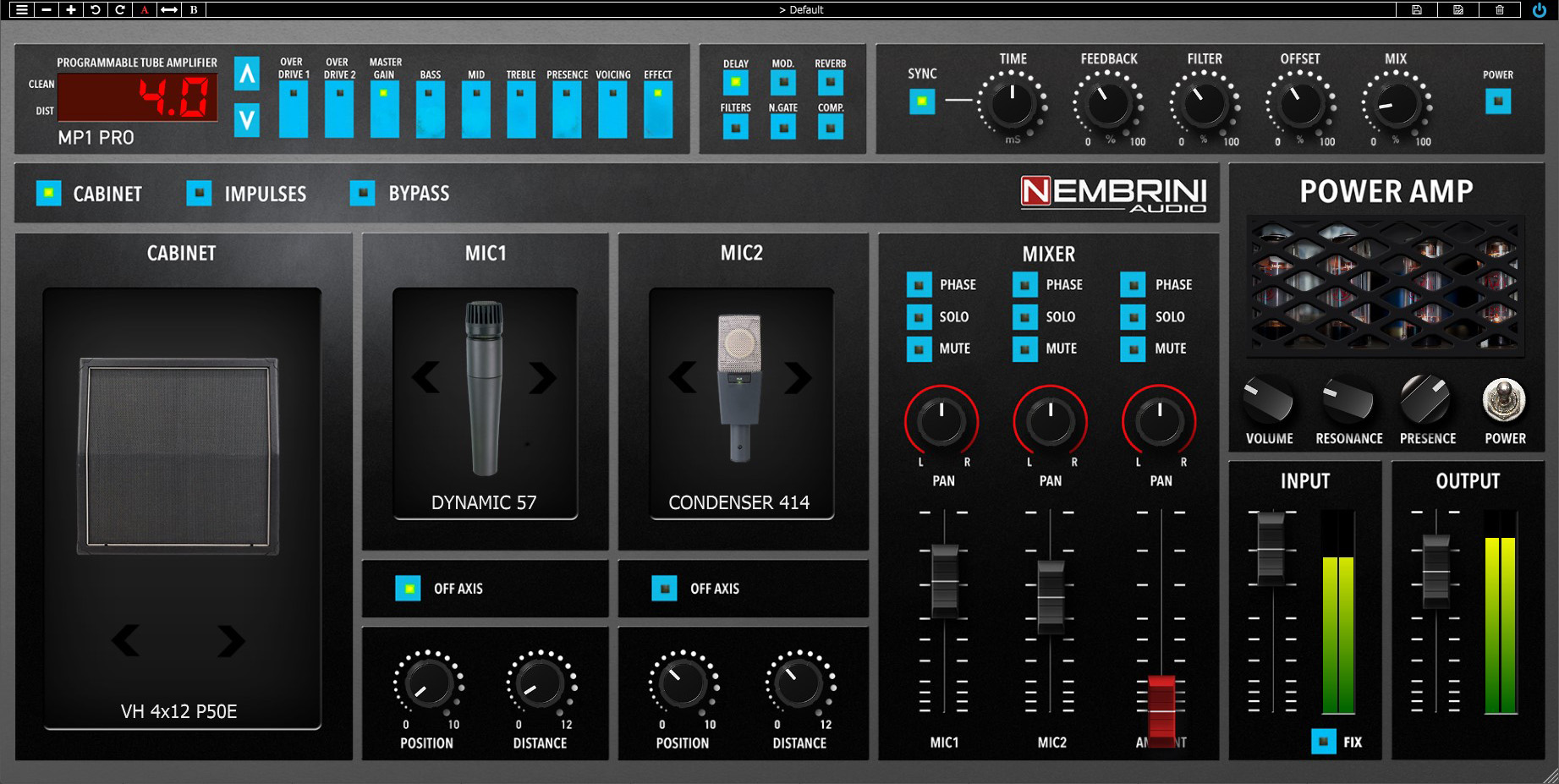
Task: Toggle Off Axis for MIC1
Action: 408,589
